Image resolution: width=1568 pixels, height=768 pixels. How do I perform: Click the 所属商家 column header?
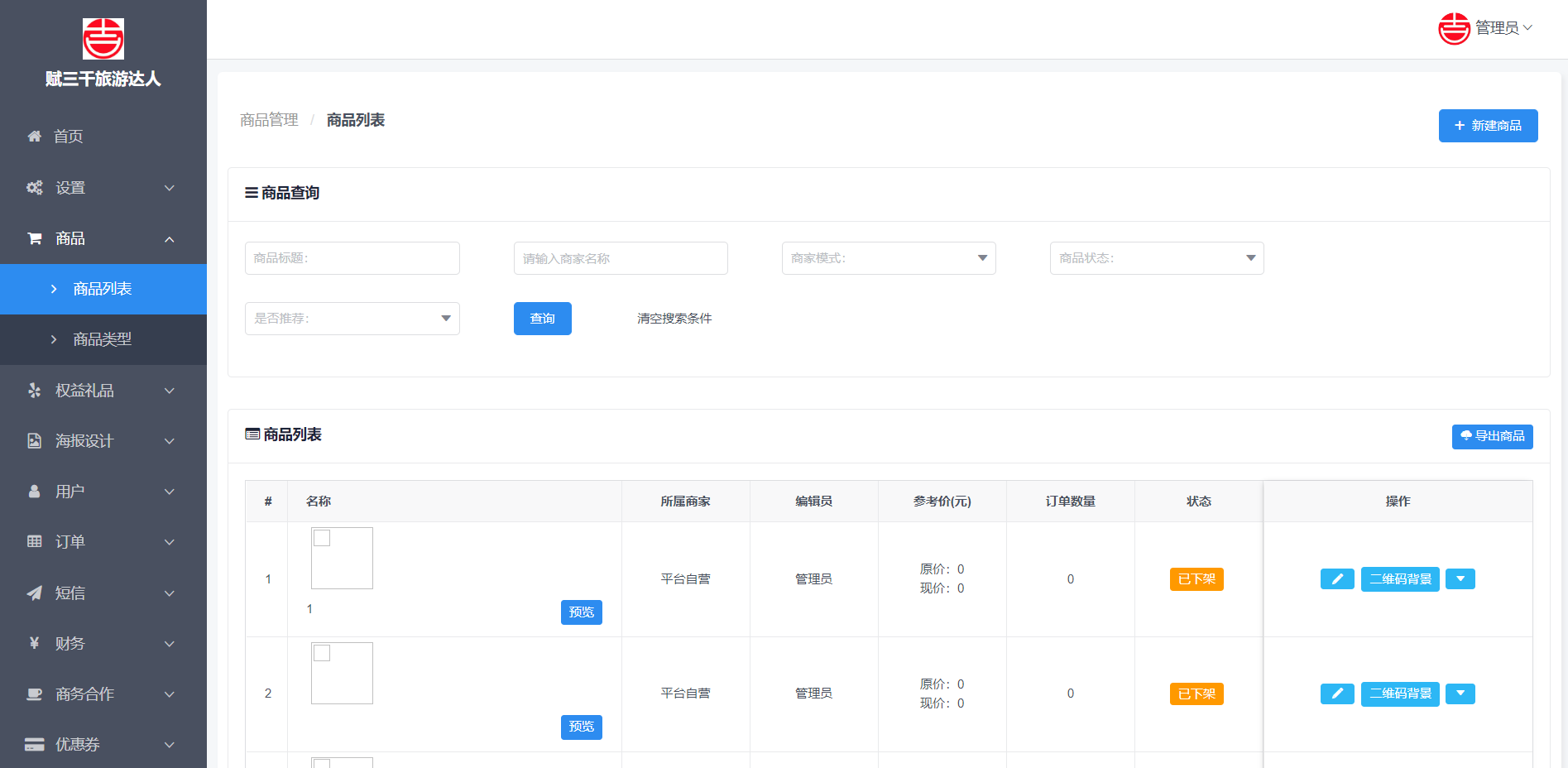point(686,502)
